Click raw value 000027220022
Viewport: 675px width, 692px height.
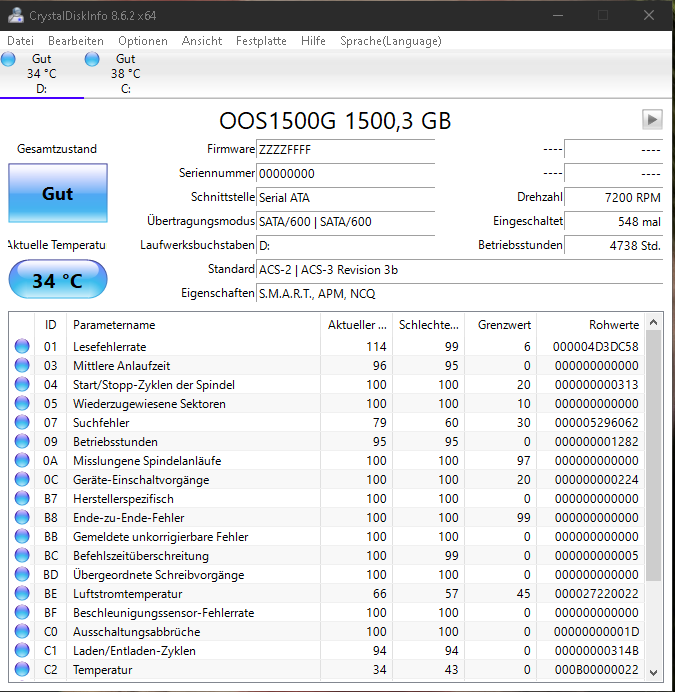(x=596, y=594)
